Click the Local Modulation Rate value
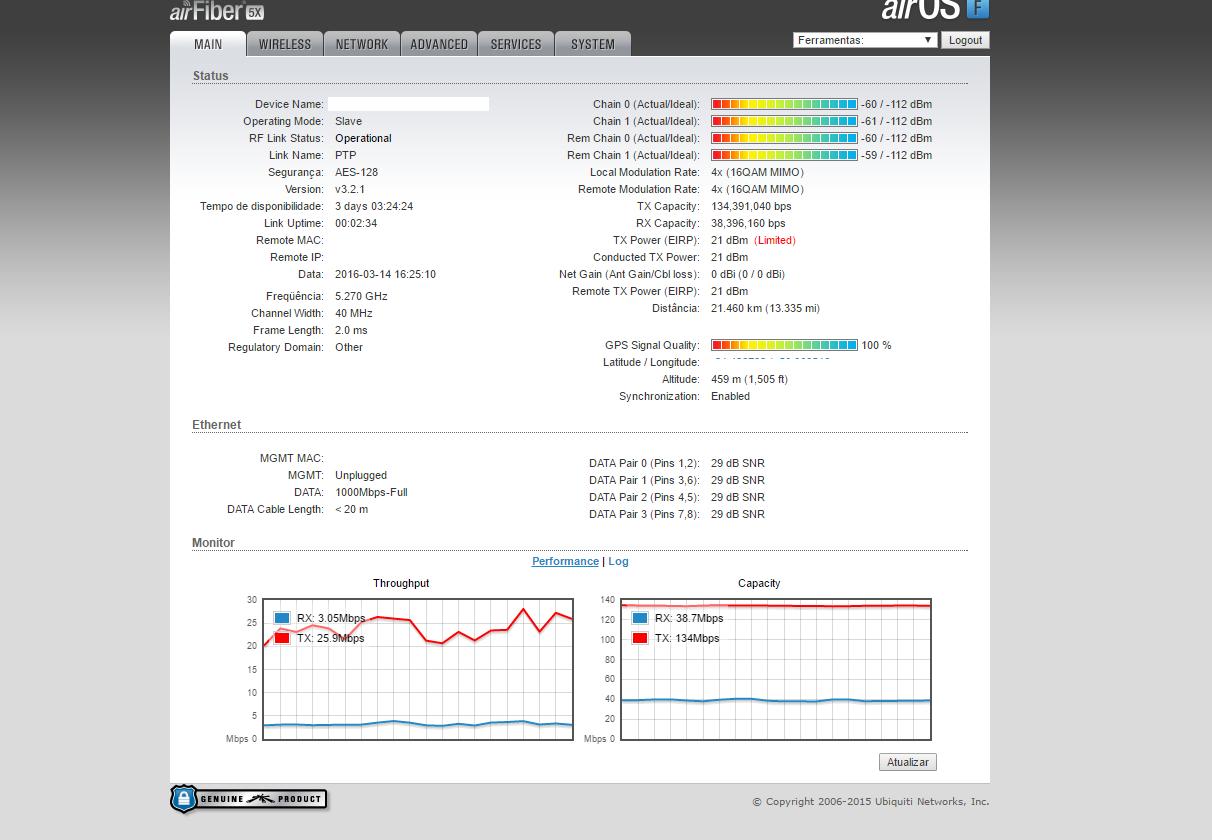The image size is (1212, 840). [x=757, y=172]
